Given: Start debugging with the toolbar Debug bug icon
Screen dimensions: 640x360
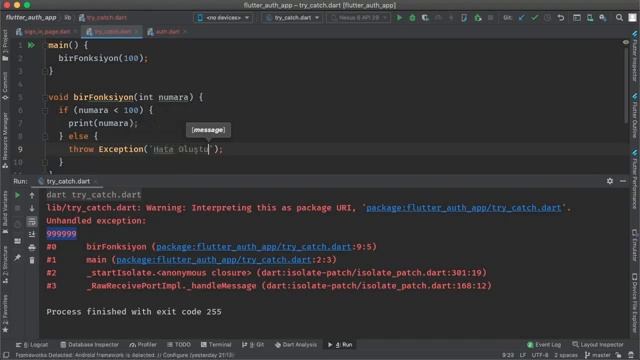Looking at the screenshot, I should click(412, 18).
